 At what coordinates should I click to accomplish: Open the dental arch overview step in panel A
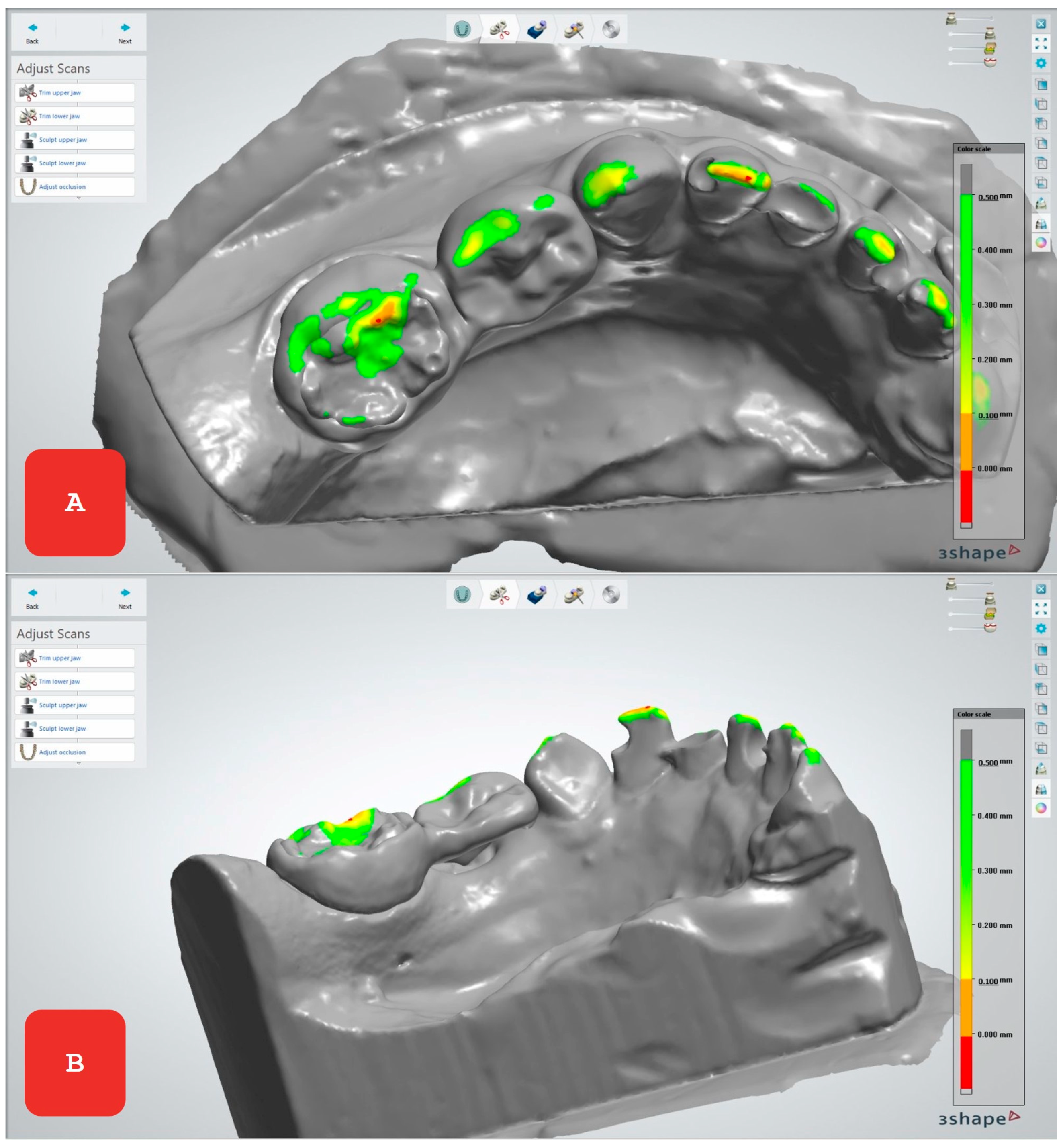click(x=462, y=29)
